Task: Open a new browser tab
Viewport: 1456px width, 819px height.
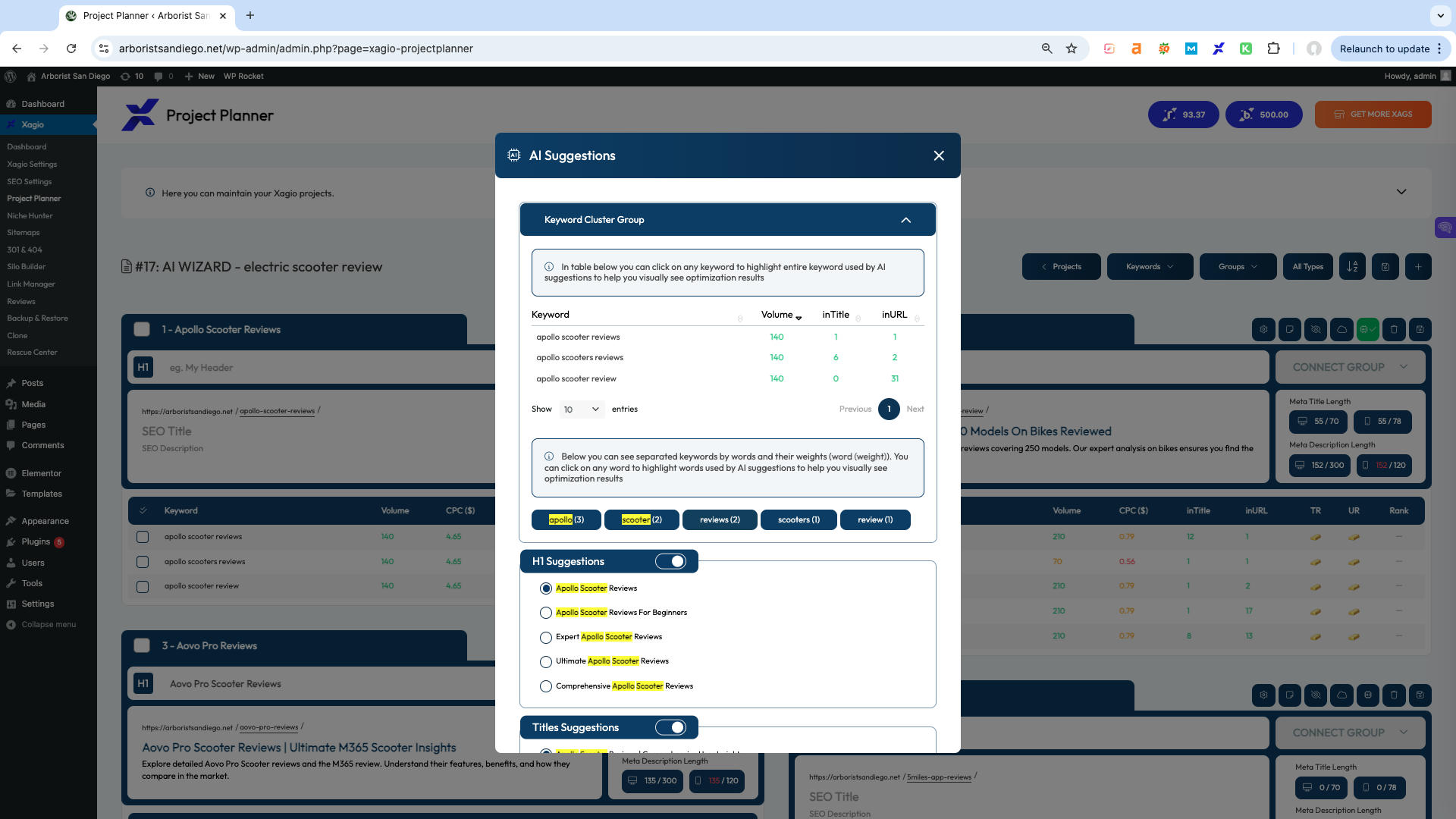Action: tap(250, 15)
